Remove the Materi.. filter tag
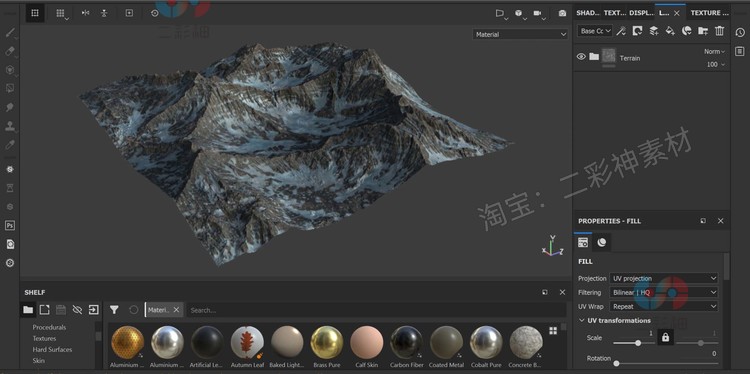Viewport: 750px width, 374px height. coord(176,310)
